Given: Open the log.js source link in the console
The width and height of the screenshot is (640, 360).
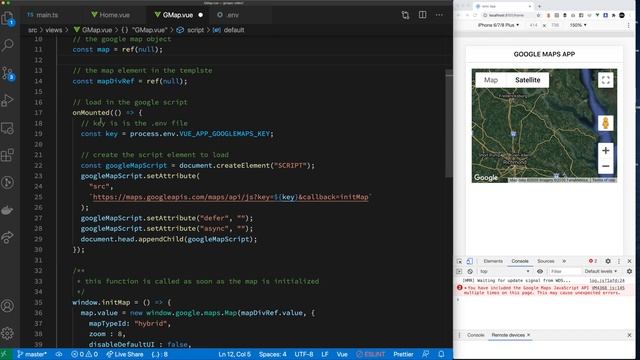Looking at the screenshot, I should coord(607,281).
